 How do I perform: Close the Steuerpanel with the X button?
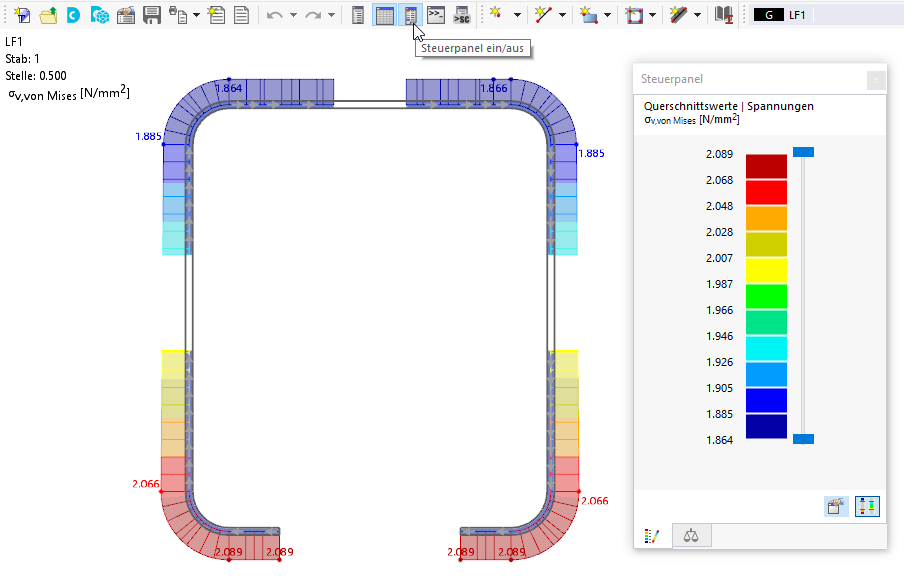pyautogui.click(x=876, y=80)
